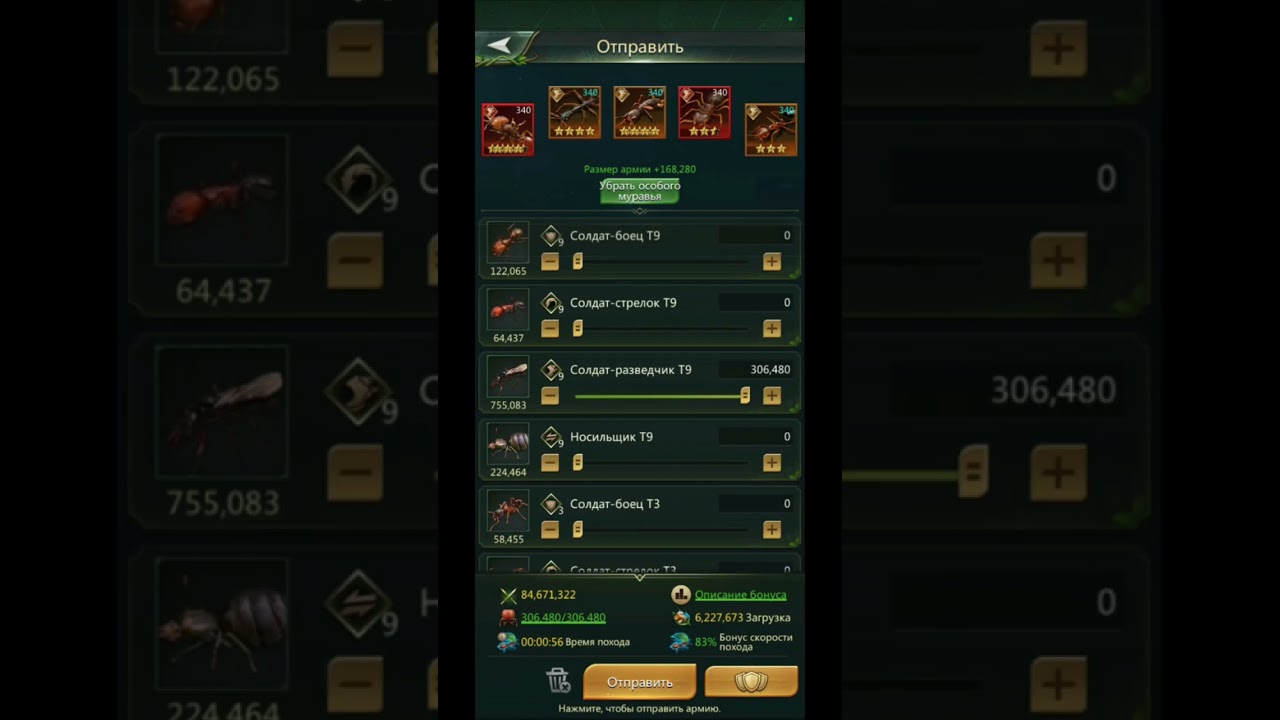Increase Солдат-боец T9 with plus button
This screenshot has height=720, width=1280.
click(772, 261)
